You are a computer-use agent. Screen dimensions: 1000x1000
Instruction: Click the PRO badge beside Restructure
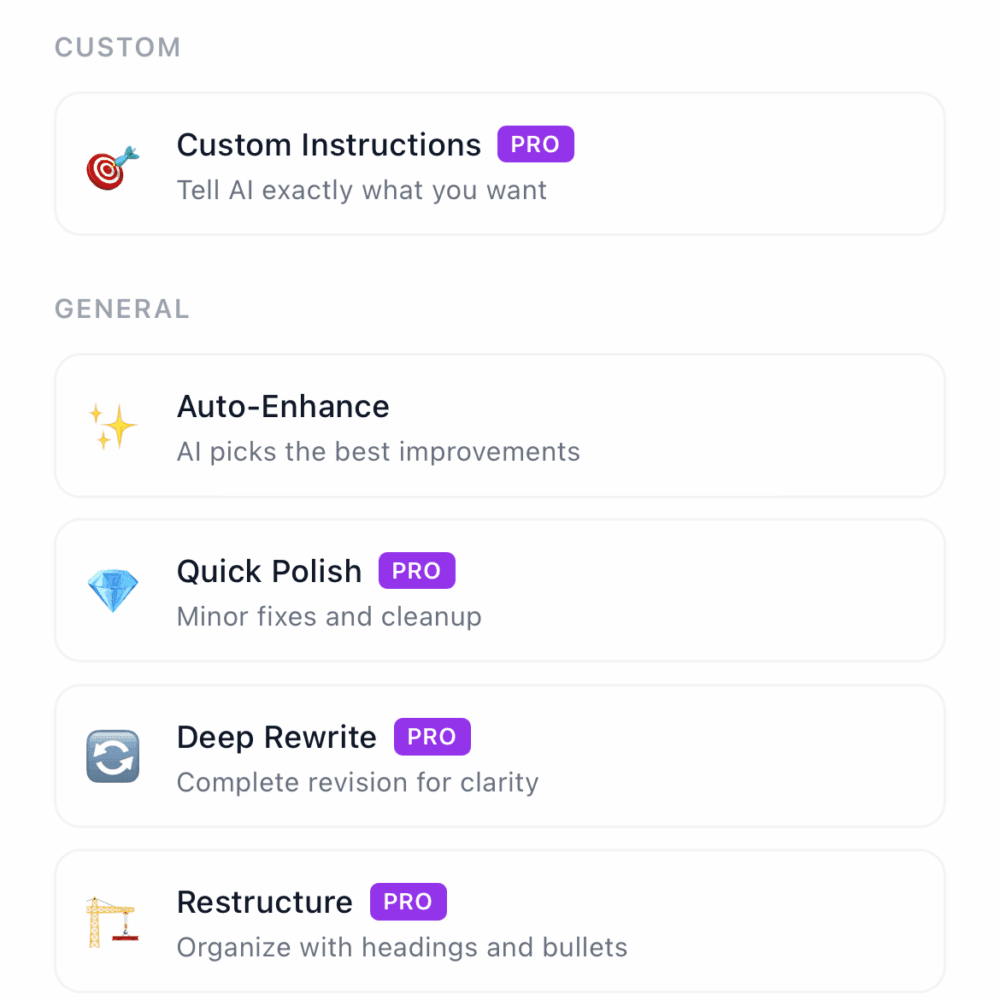pyautogui.click(x=408, y=902)
